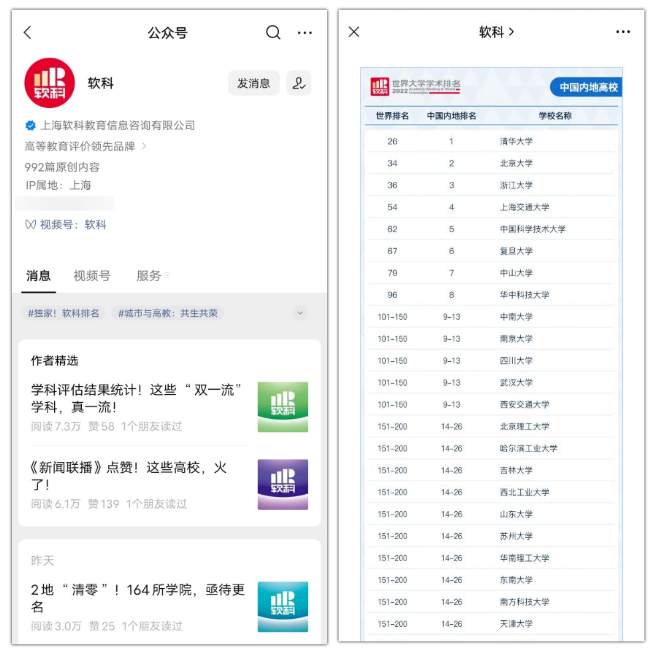Click the IP属地：上海 text
659x650 pixels.
tap(58, 185)
